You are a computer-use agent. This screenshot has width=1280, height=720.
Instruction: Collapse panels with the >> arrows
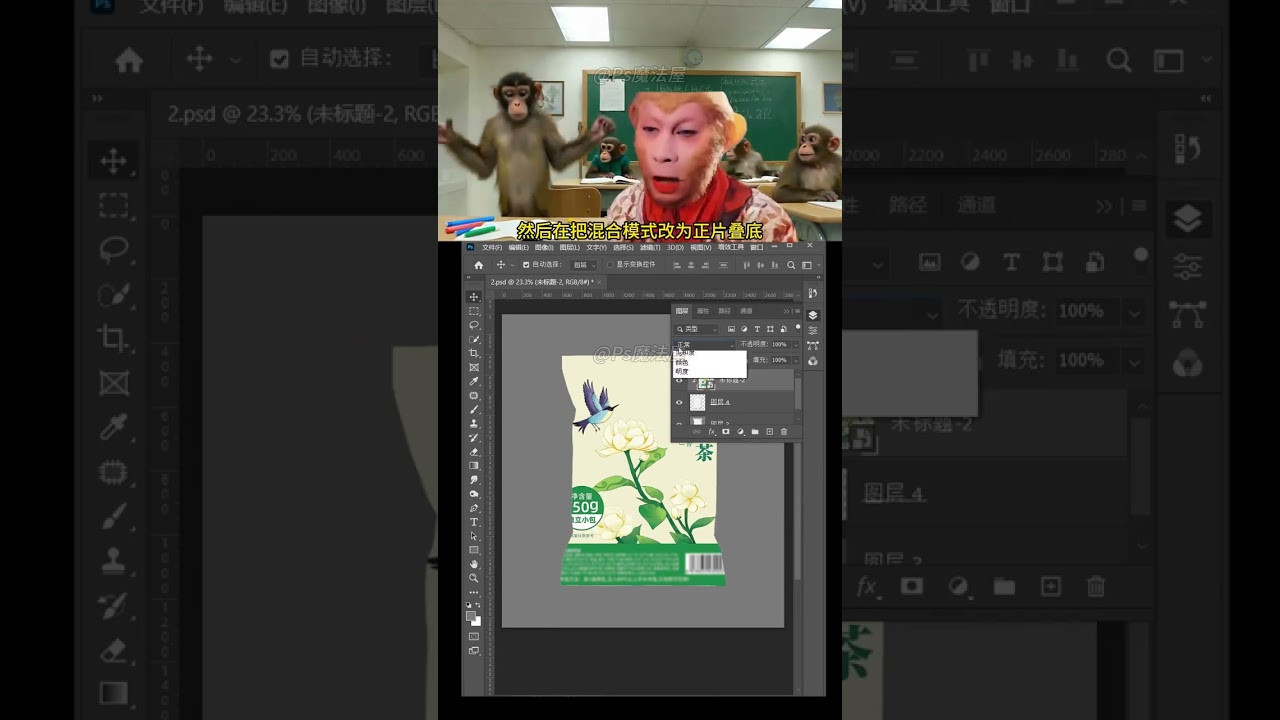coord(786,311)
